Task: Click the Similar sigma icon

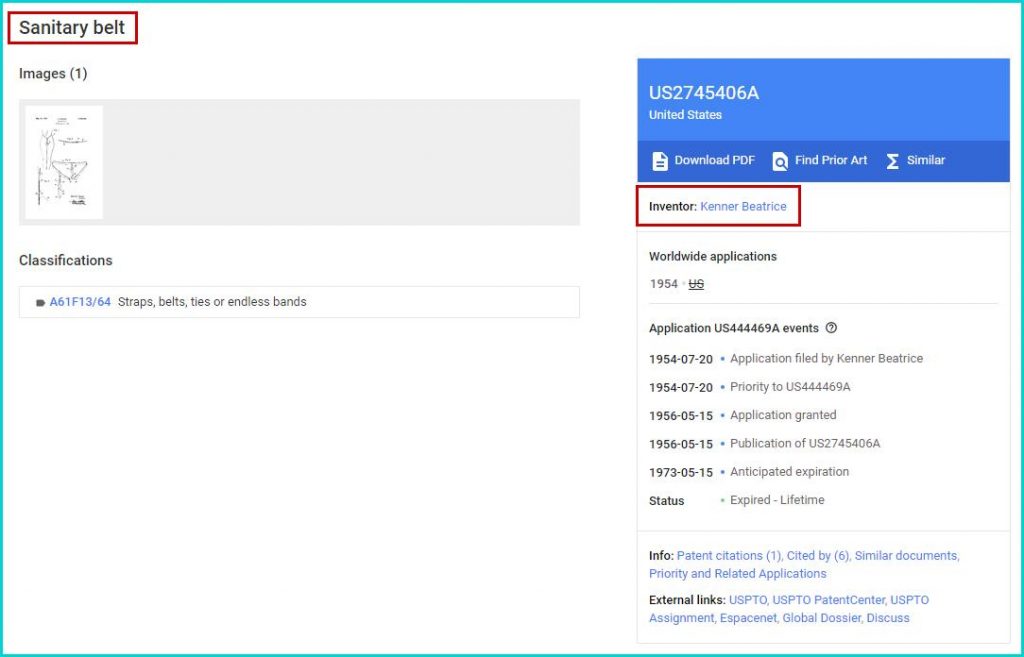Action: tap(893, 161)
